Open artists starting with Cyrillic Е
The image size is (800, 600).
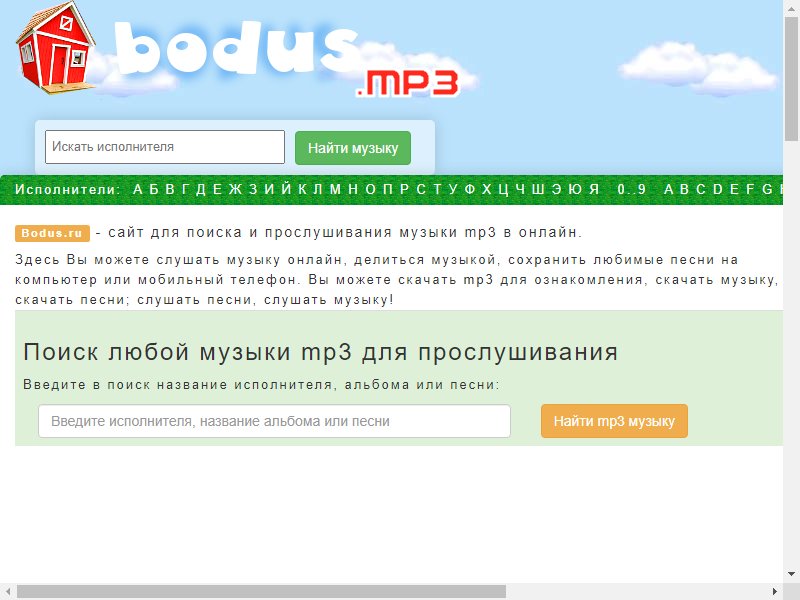click(x=217, y=189)
